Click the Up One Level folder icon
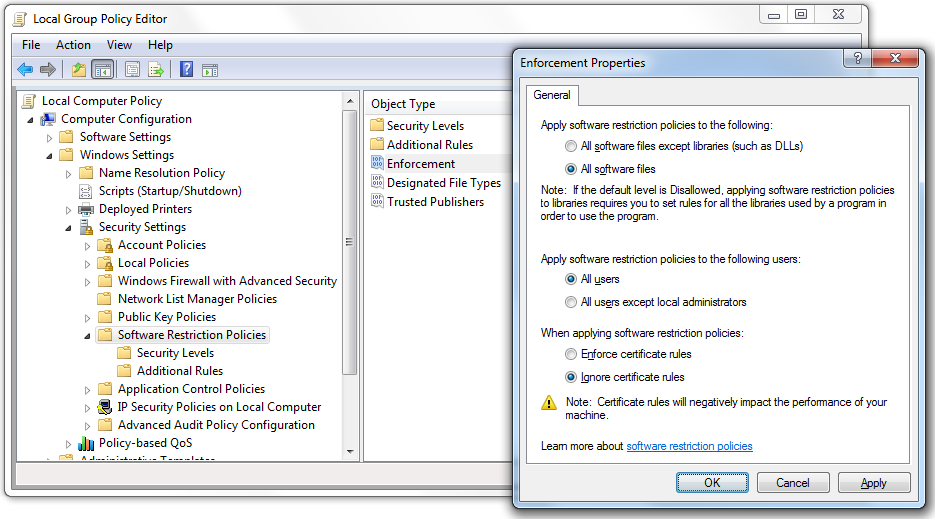The image size is (935, 519). click(x=78, y=69)
